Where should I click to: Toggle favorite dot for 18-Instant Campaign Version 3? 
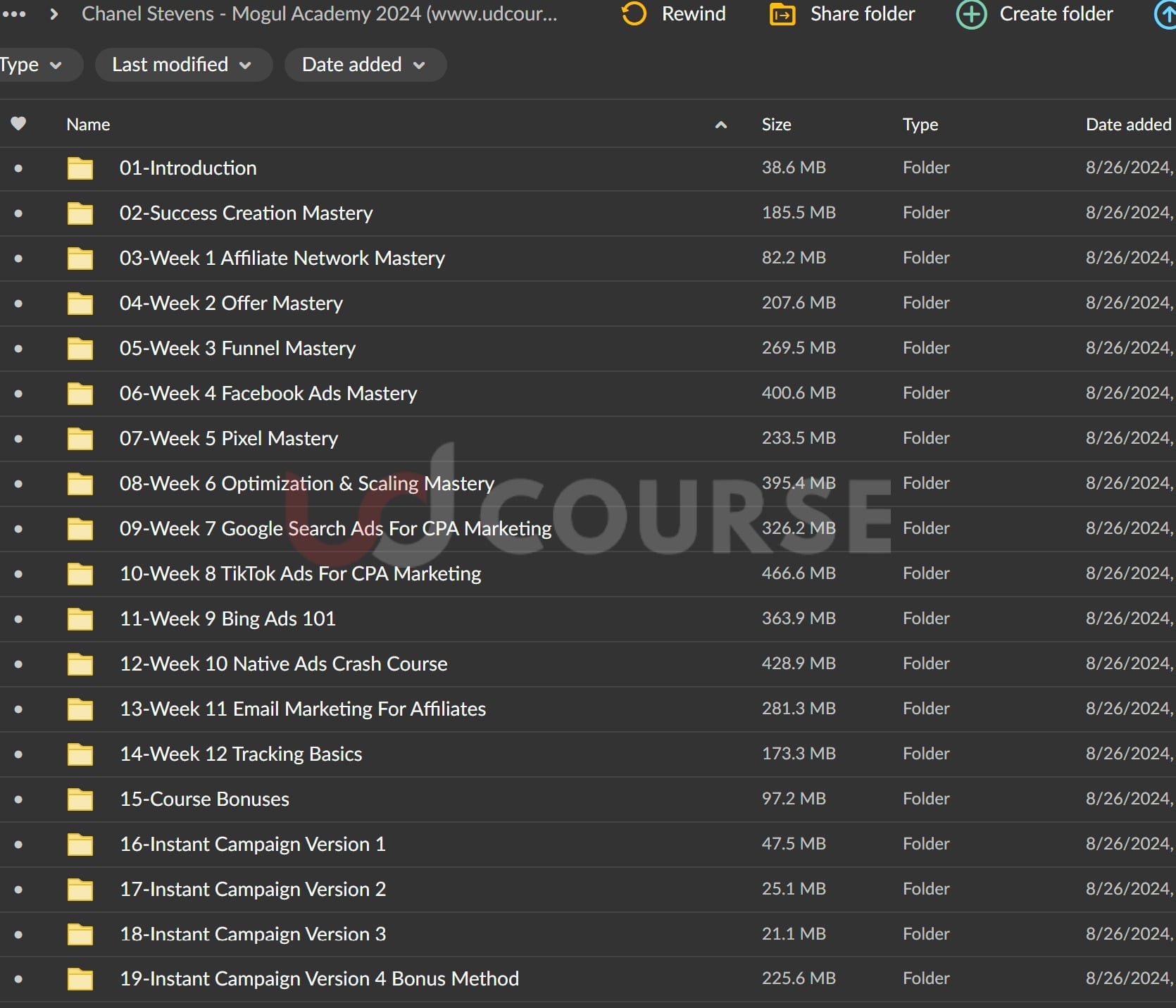(x=18, y=935)
